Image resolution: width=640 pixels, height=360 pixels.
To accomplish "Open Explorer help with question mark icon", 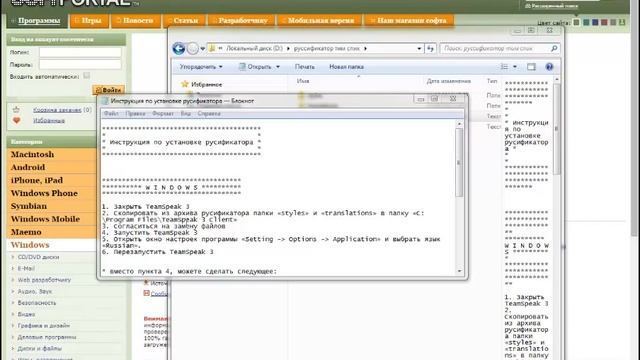I will point(549,67).
